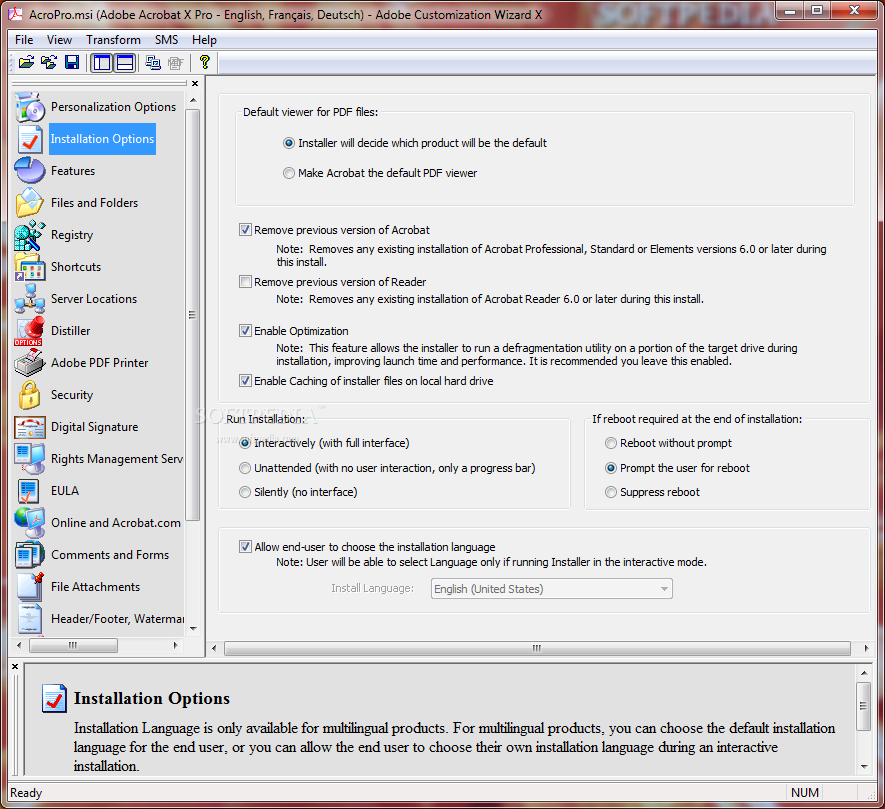Open the SMS menu
The height and width of the screenshot is (809, 885).
click(167, 40)
